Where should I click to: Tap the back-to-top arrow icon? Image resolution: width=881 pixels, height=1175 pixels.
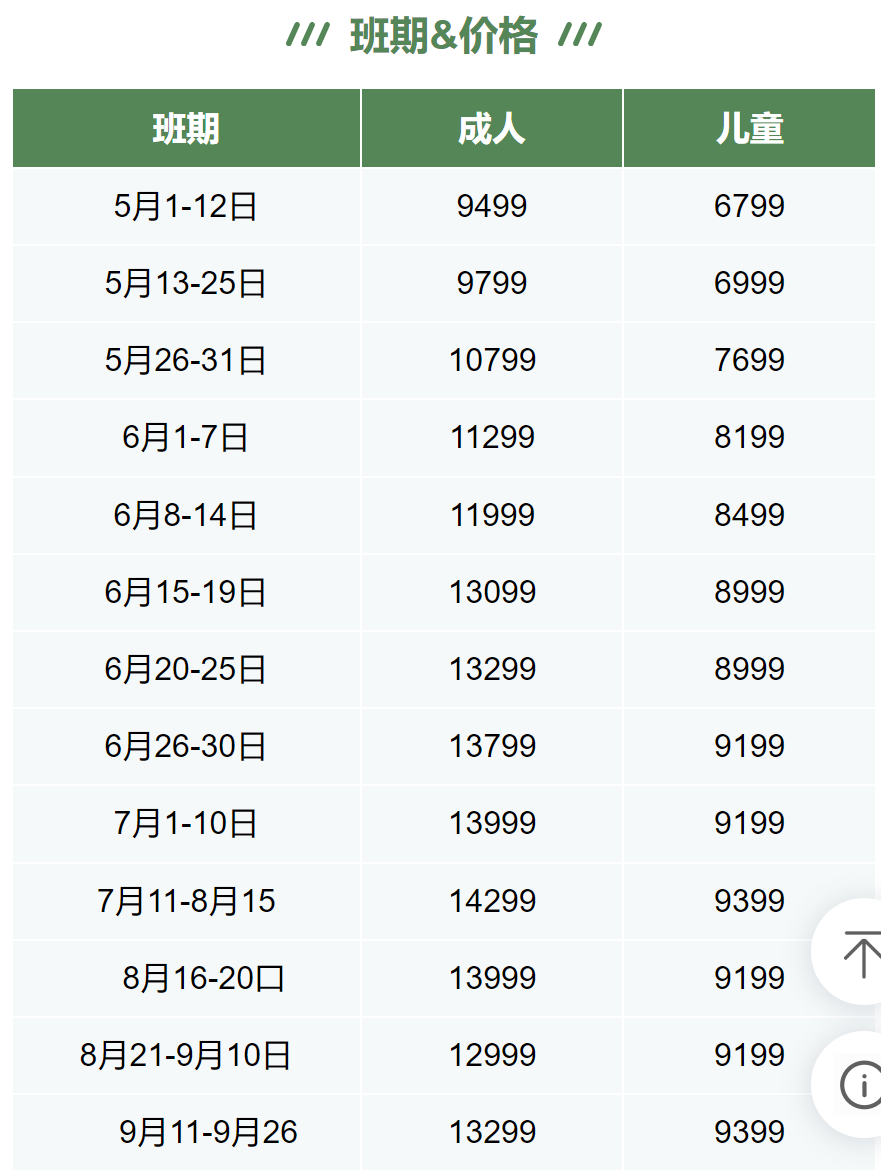(x=860, y=953)
